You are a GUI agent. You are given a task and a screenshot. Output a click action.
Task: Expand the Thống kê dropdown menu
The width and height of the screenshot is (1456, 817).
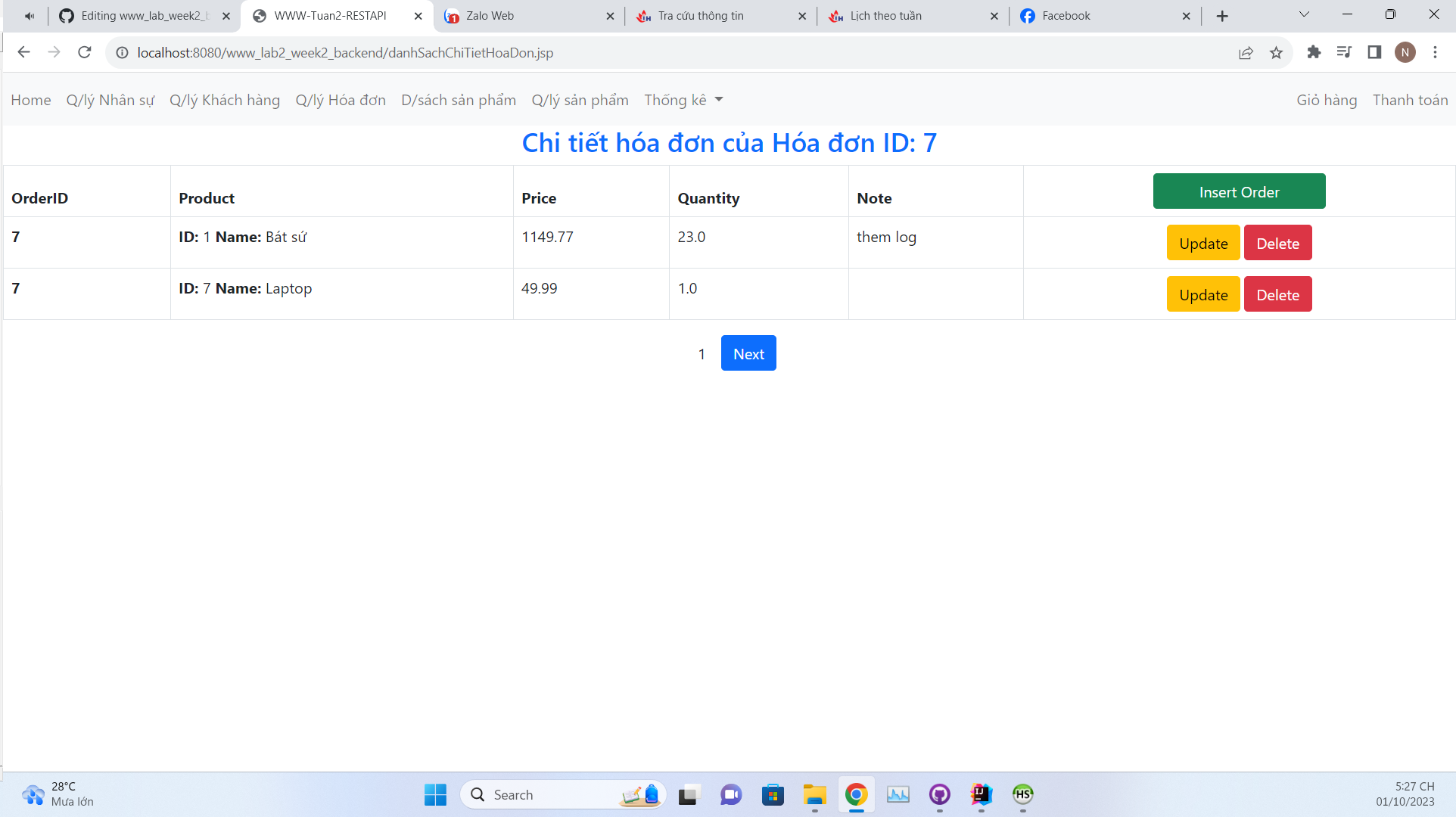(x=683, y=99)
